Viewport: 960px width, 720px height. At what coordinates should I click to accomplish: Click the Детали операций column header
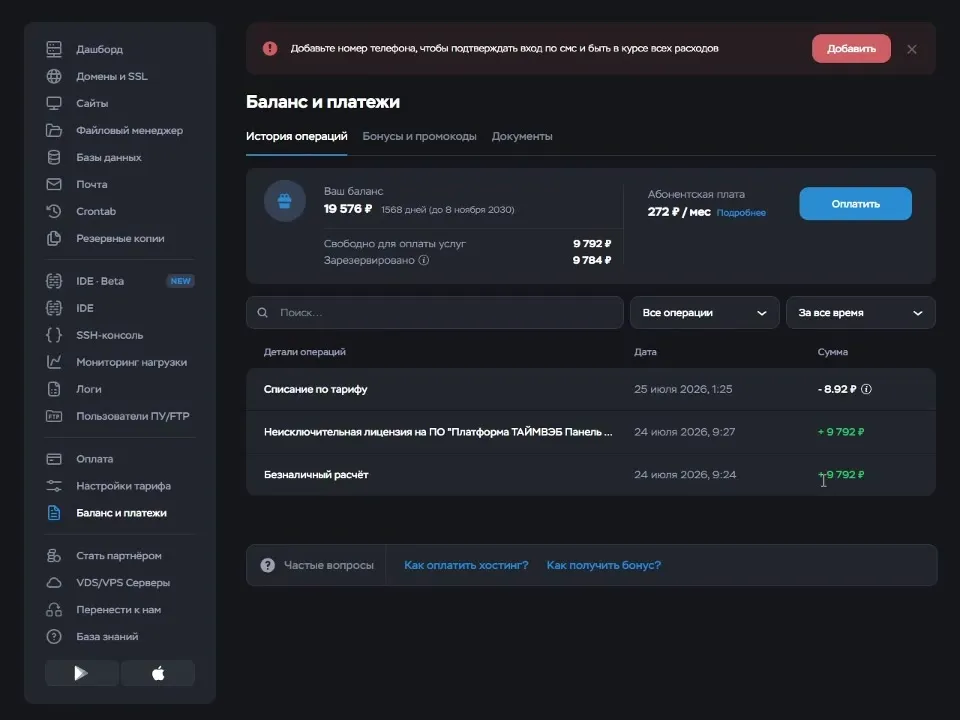tap(304, 352)
